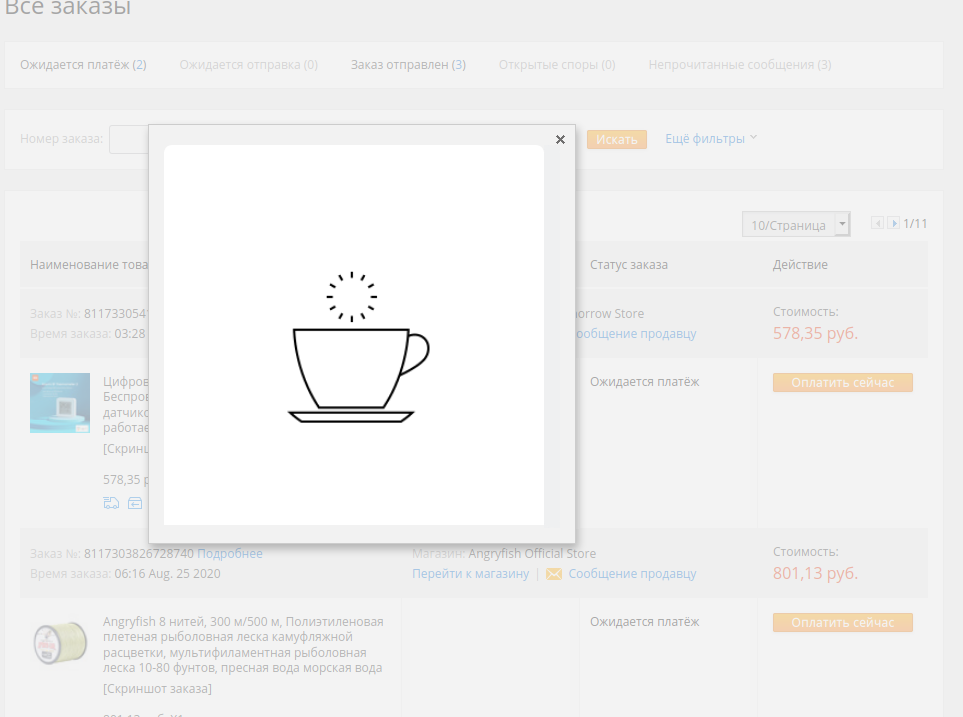Switch to Заказ отправлен (3) tab
Screen dimensions: 963x717
[x=408, y=65]
